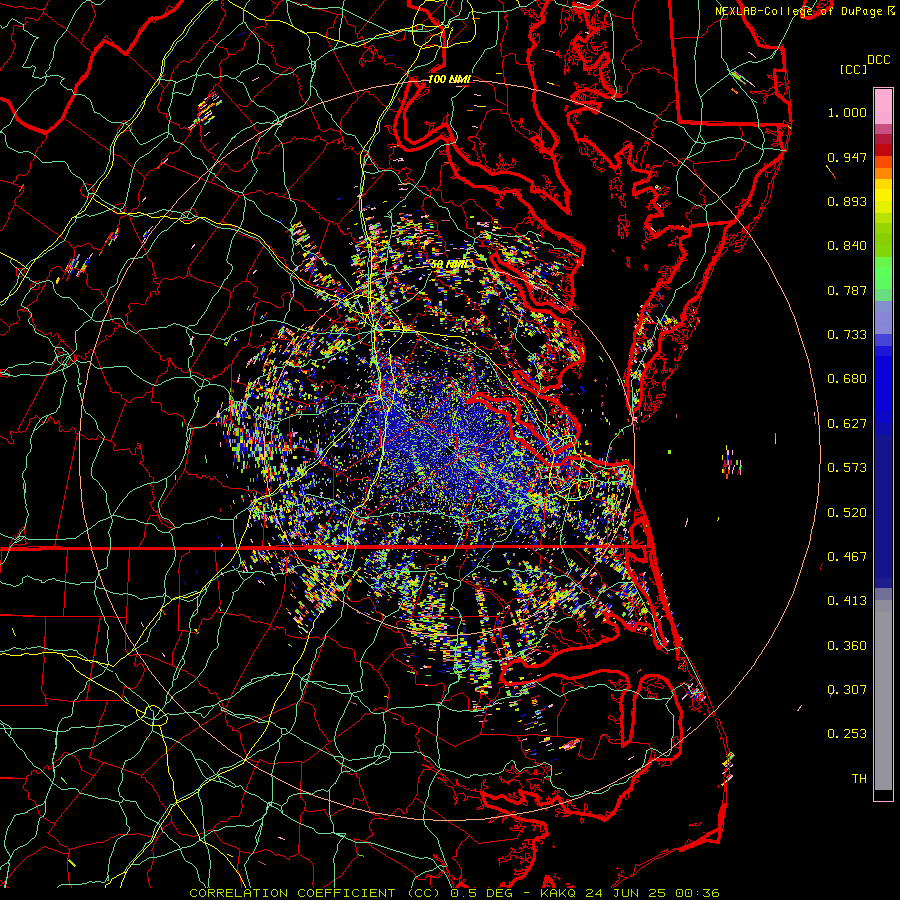This screenshot has width=900, height=900.
Task: Click the 0.573 scale value
Action: 847,468
